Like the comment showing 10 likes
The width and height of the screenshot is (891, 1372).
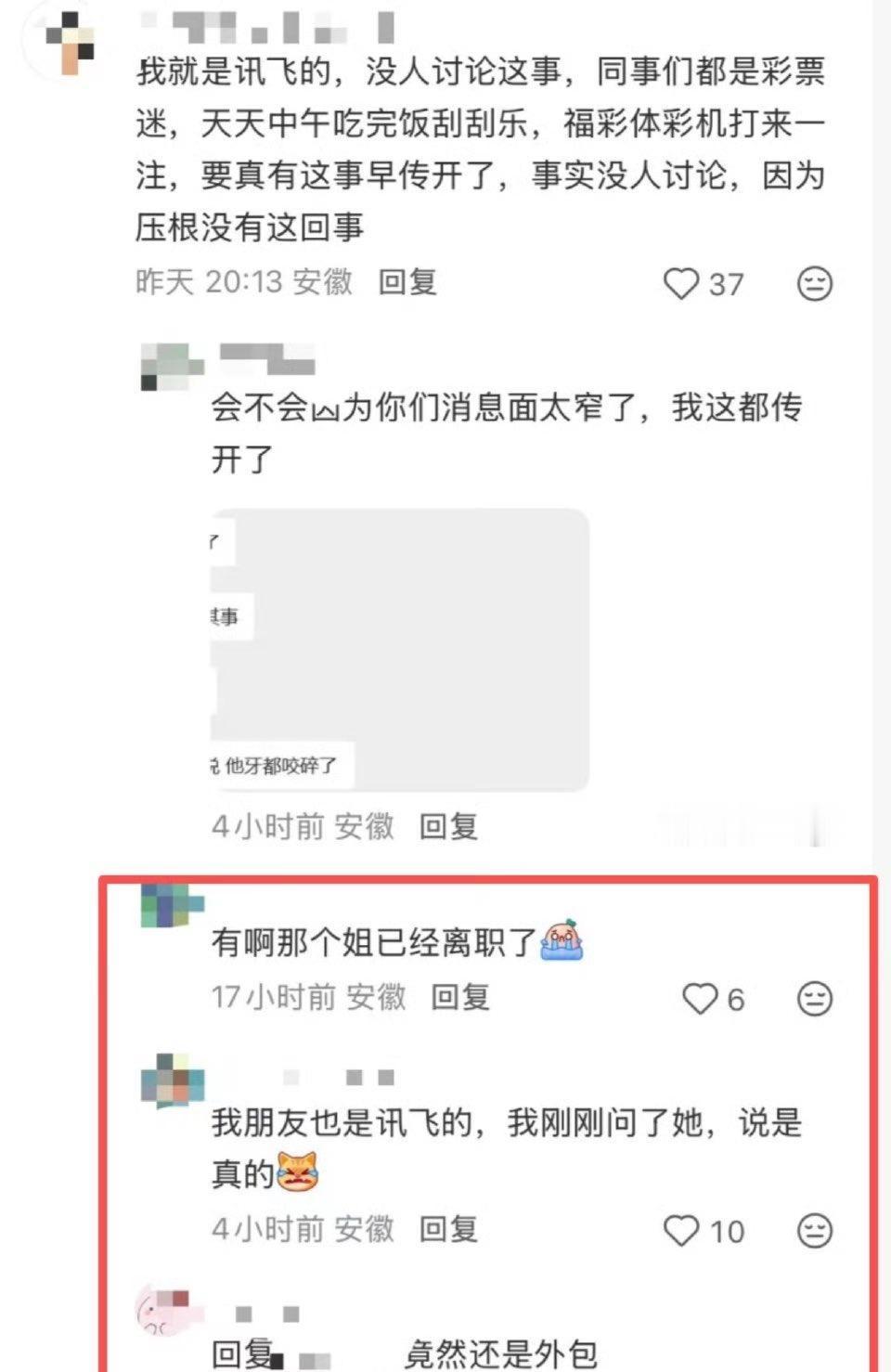tap(680, 1231)
